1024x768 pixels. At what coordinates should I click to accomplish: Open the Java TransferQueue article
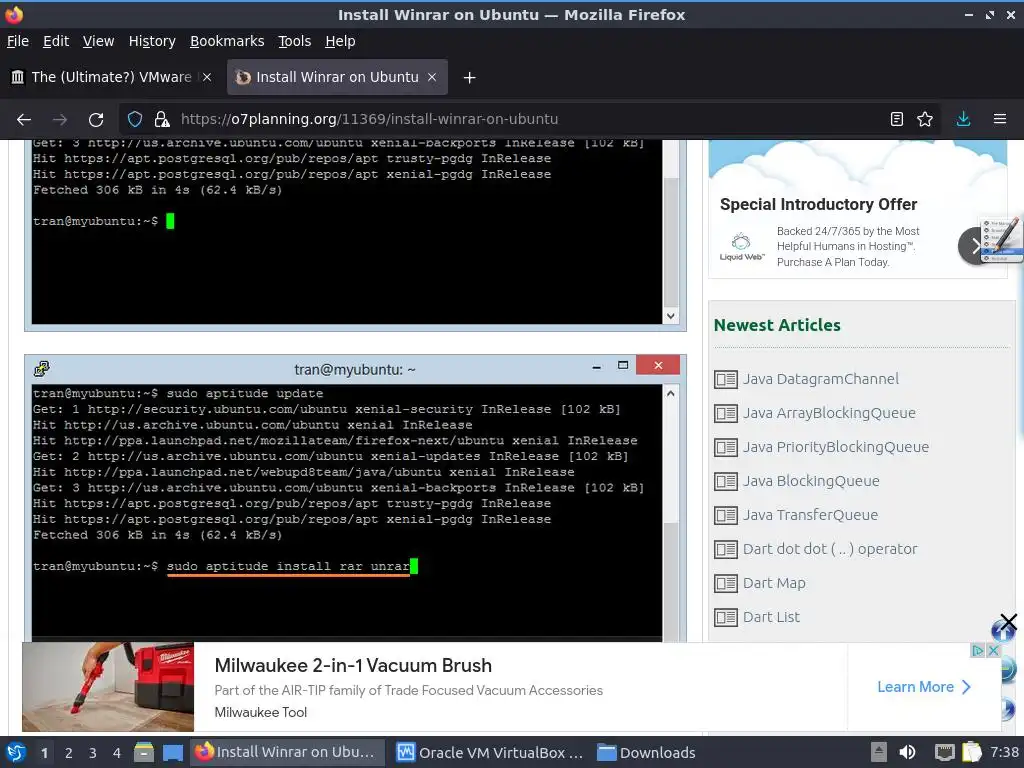(810, 515)
